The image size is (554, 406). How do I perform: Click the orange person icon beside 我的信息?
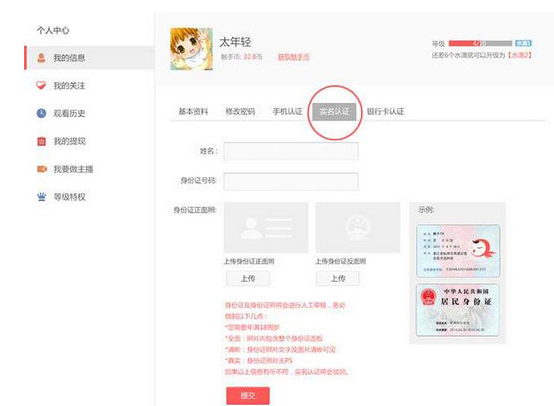[x=41, y=58]
